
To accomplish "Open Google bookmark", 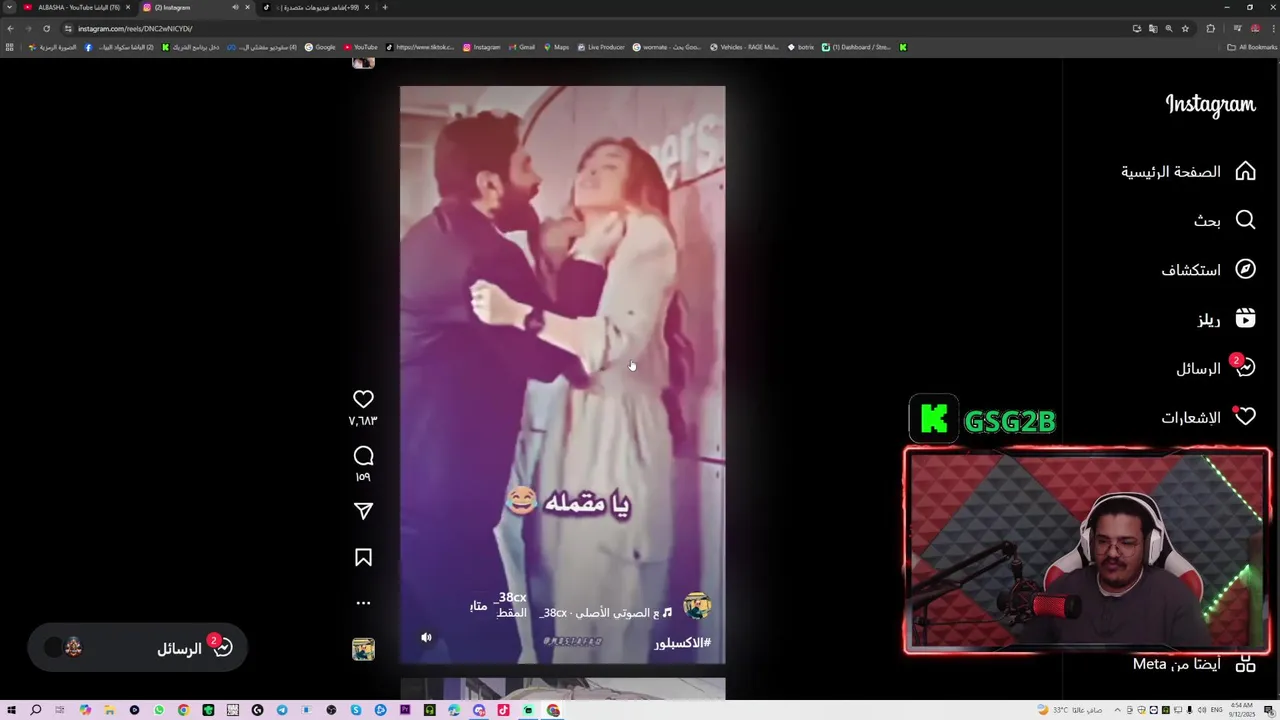I will pyautogui.click(x=320, y=47).
